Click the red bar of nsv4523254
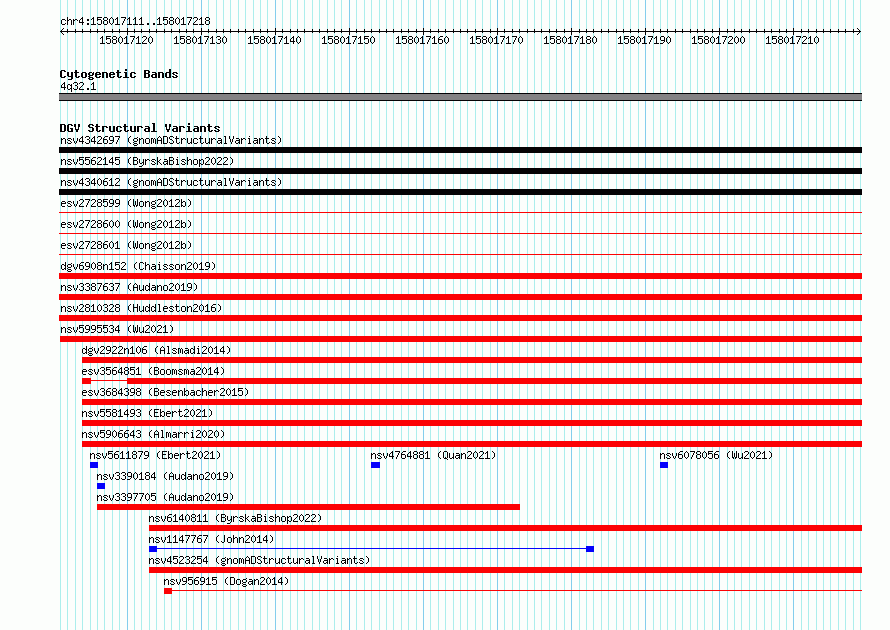This screenshot has width=890, height=630. click(505, 570)
